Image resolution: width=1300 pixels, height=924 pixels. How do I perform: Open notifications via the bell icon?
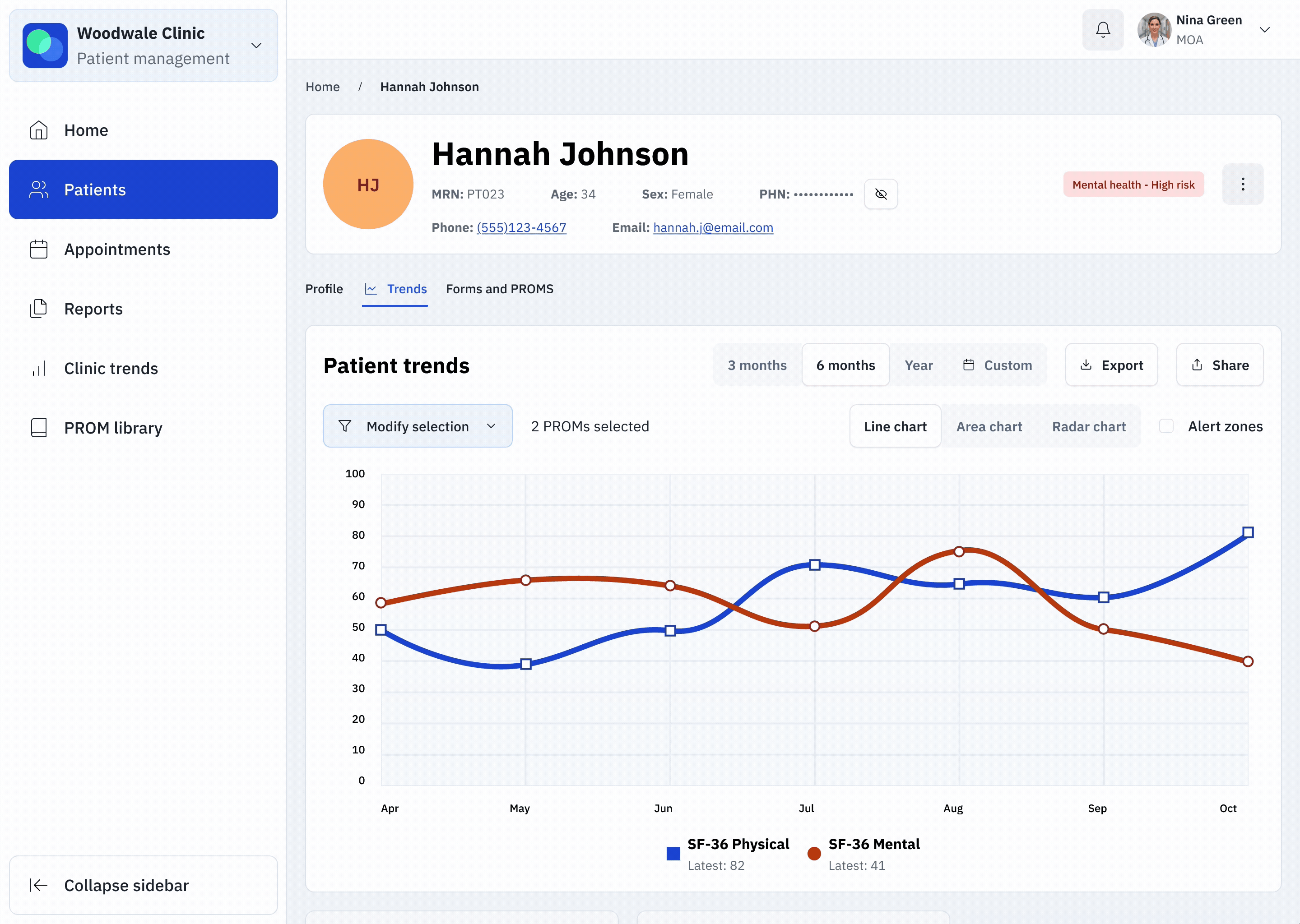1102,30
